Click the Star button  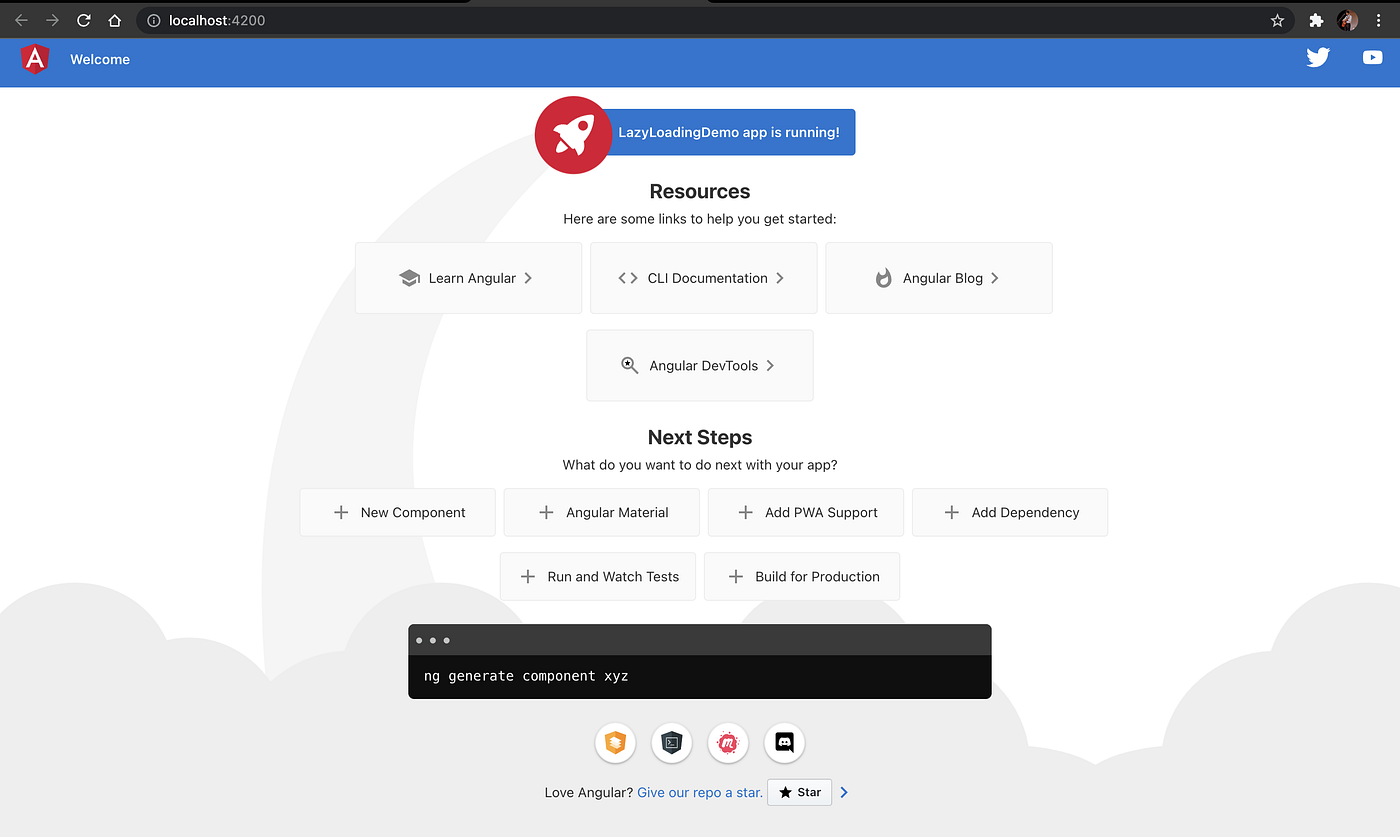[x=799, y=792]
